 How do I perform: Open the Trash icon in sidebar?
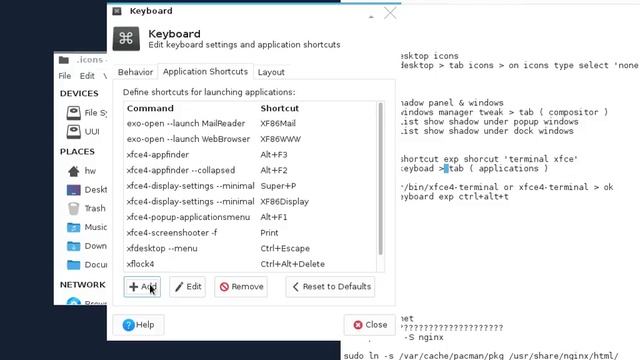coord(73,209)
